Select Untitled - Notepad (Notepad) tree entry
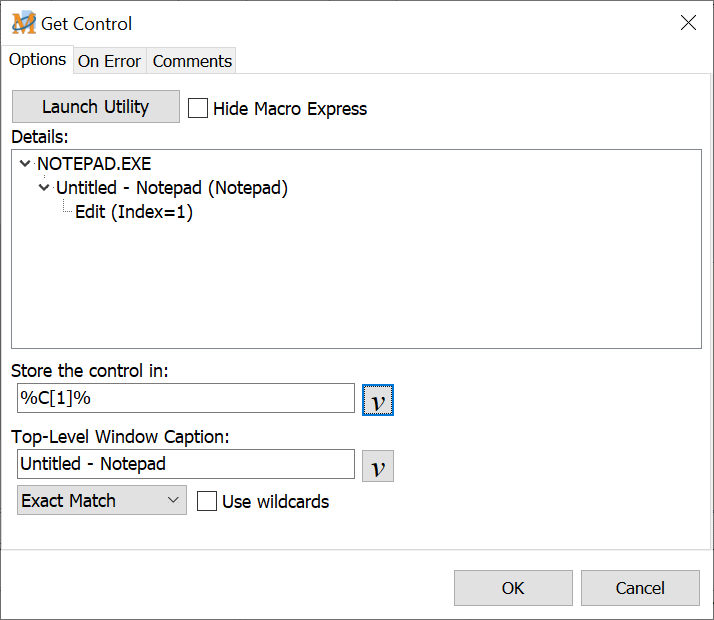The height and width of the screenshot is (620, 714). pos(171,188)
